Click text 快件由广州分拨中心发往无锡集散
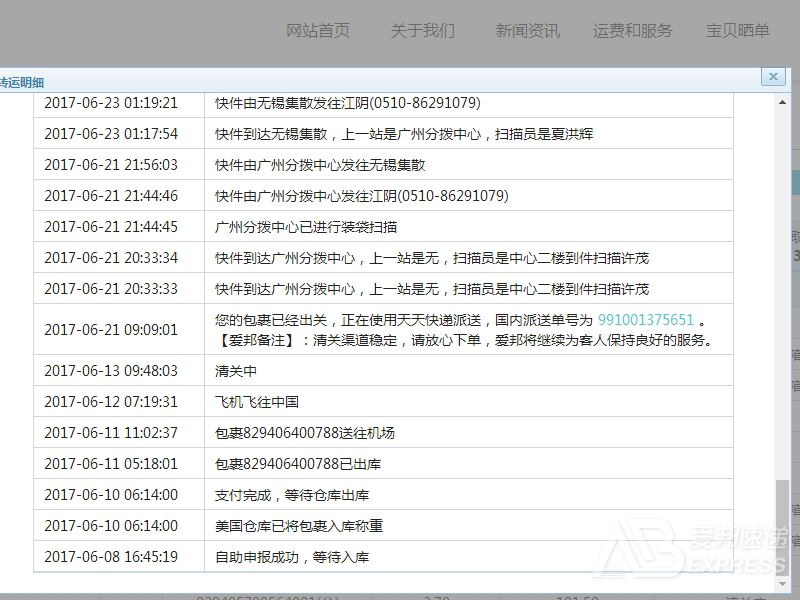 pos(320,165)
